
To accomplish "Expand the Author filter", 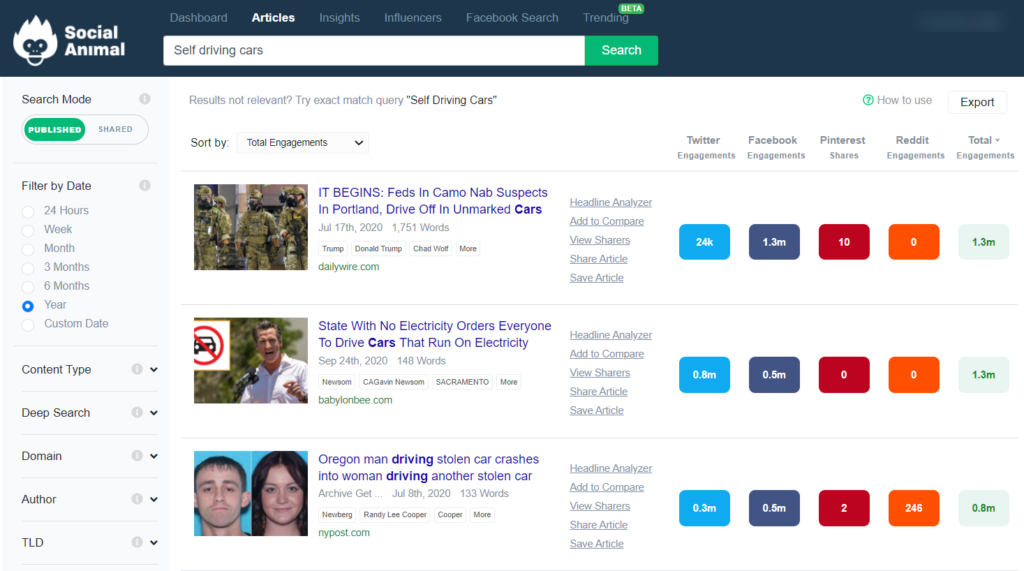I will pos(153,499).
